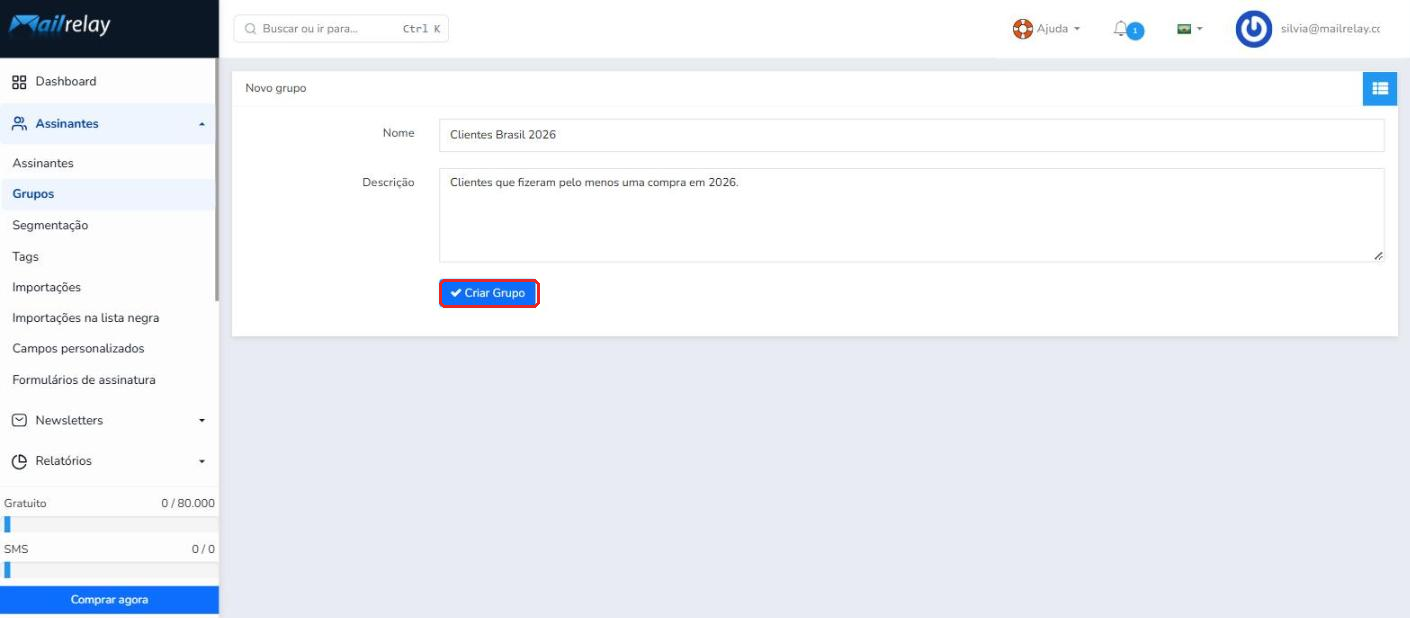Click the SMS usage progress bar
The height and width of the screenshot is (618, 1410).
[109, 570]
